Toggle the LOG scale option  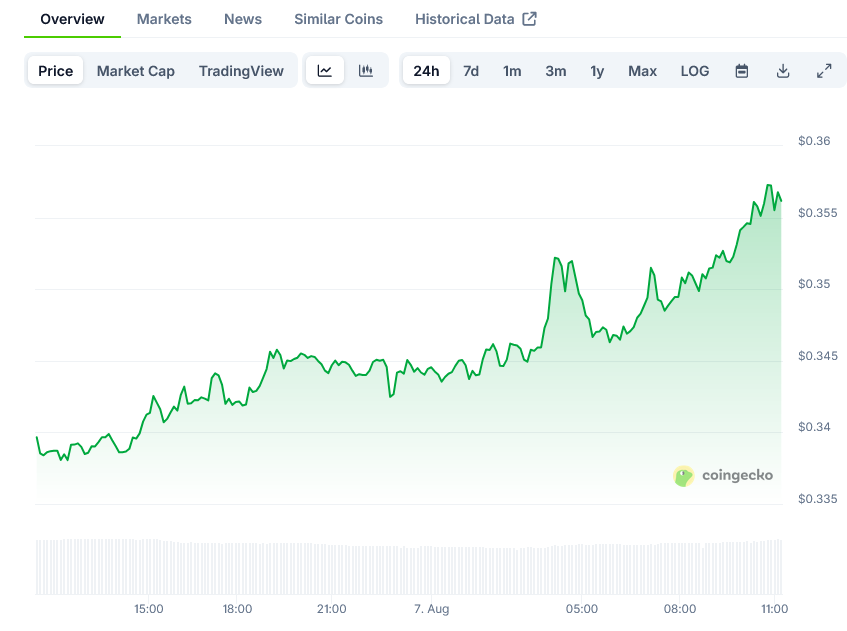[695, 71]
